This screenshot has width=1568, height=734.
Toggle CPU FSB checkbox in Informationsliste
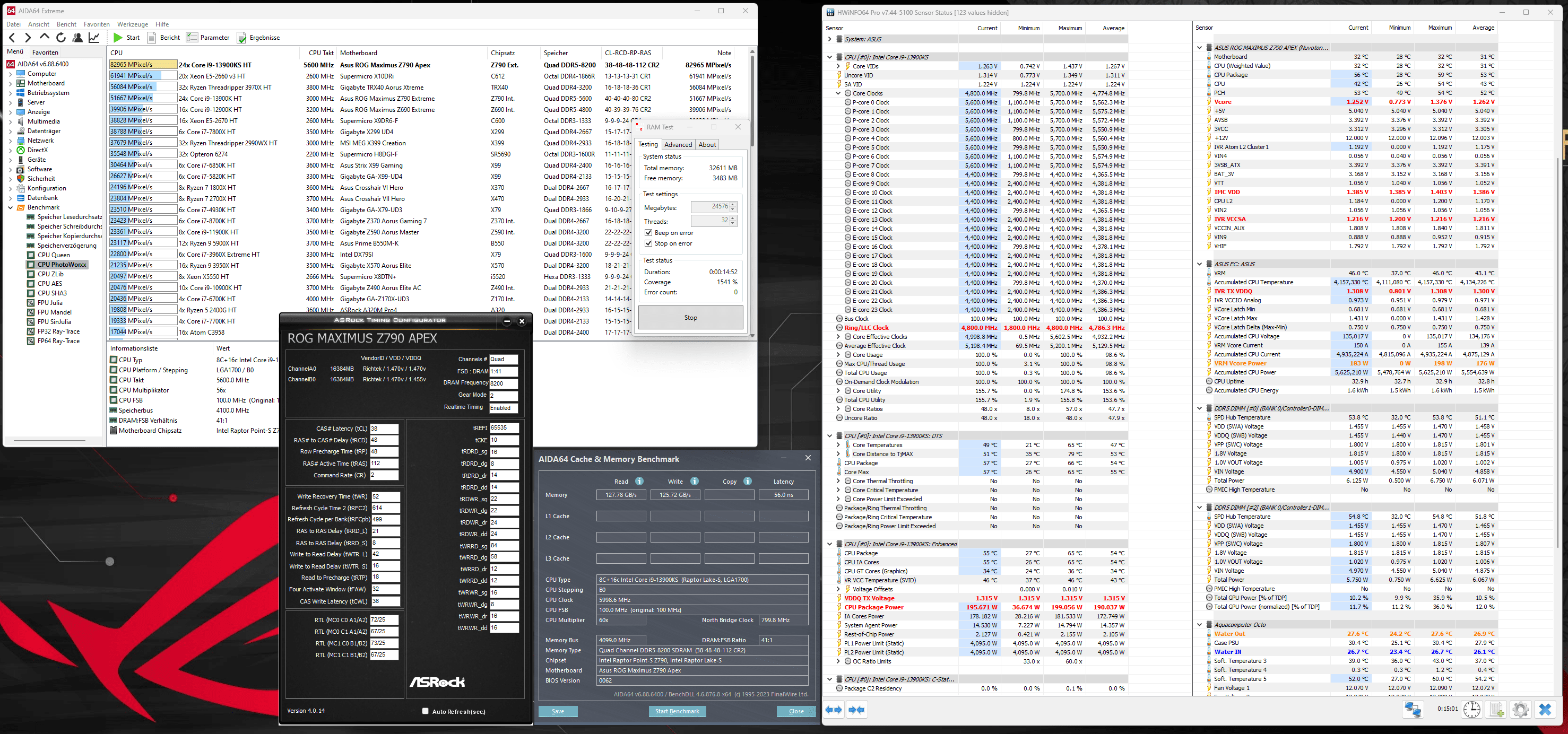tap(113, 400)
